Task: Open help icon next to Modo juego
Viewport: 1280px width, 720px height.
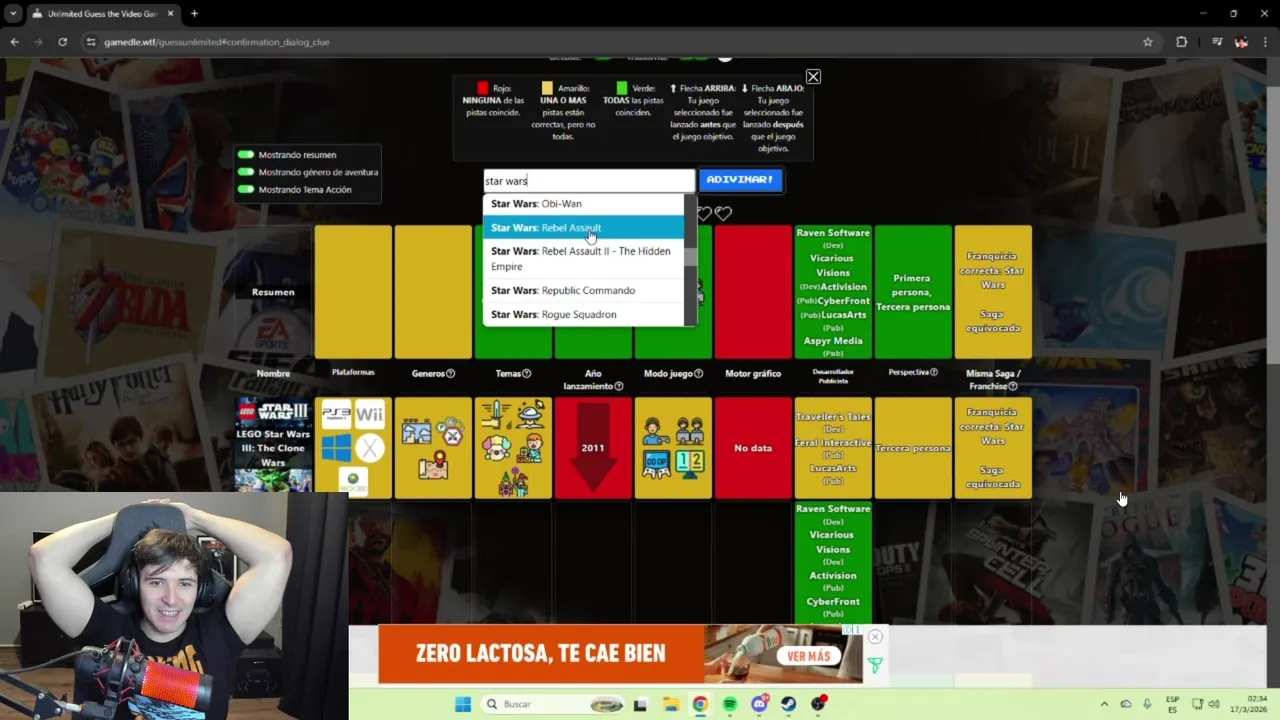Action: pos(698,374)
